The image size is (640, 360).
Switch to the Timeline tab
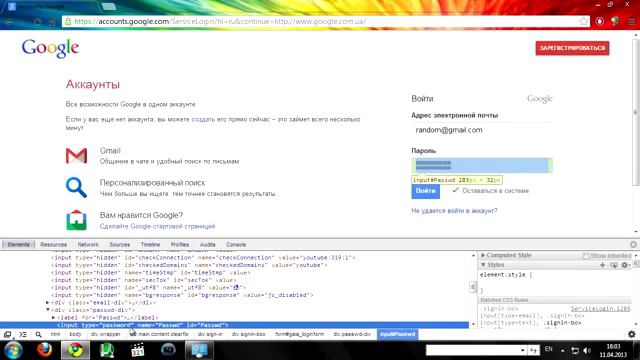[x=150, y=244]
